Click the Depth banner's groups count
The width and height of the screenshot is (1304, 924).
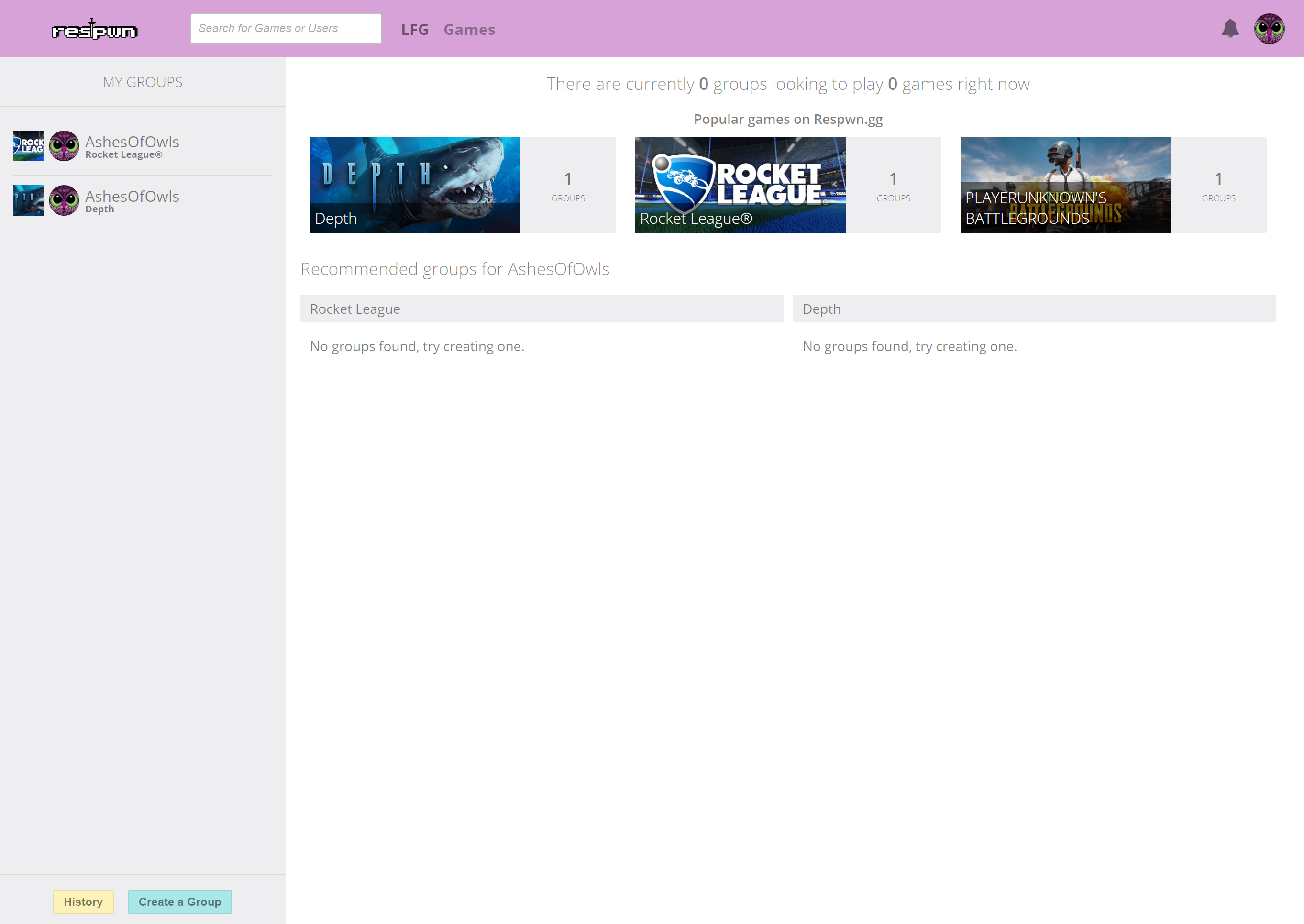[x=568, y=186]
